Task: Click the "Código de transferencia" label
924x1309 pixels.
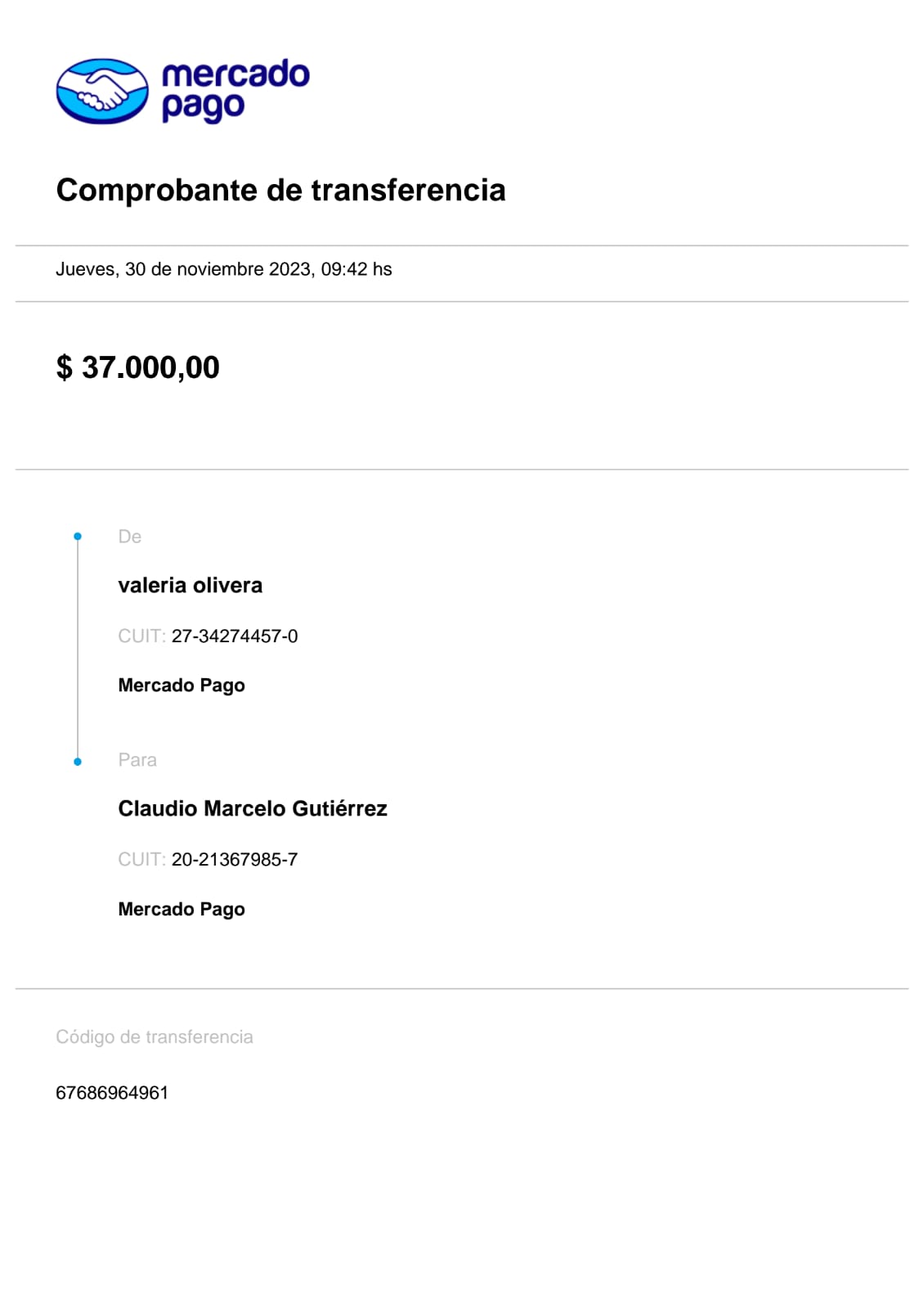Action: [155, 1037]
